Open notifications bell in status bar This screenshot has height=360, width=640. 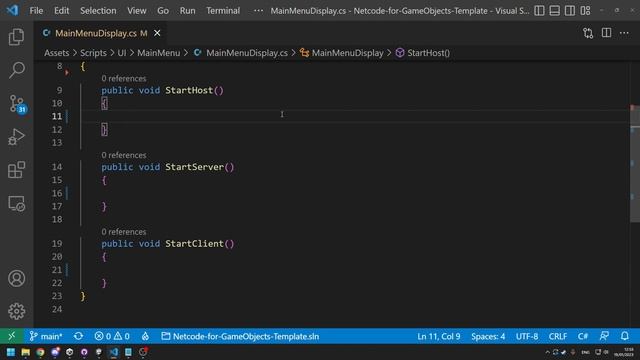click(624, 336)
